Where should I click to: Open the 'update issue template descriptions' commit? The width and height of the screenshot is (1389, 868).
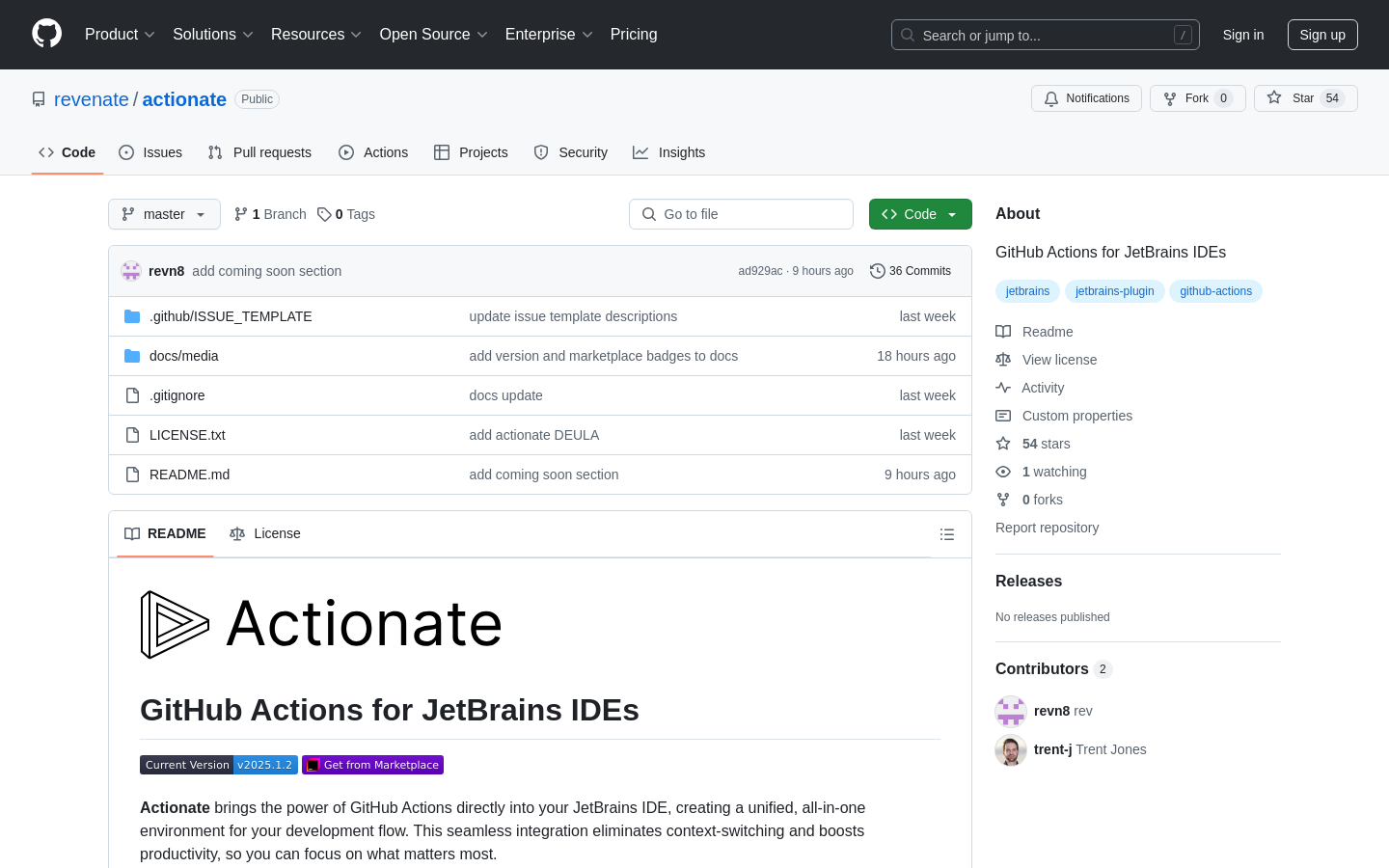click(x=573, y=316)
